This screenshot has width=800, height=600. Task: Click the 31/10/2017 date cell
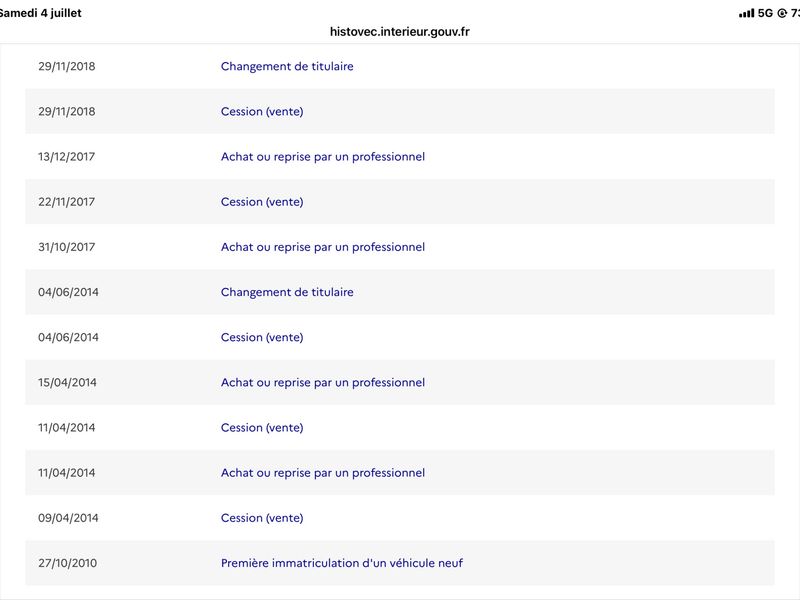click(66, 247)
